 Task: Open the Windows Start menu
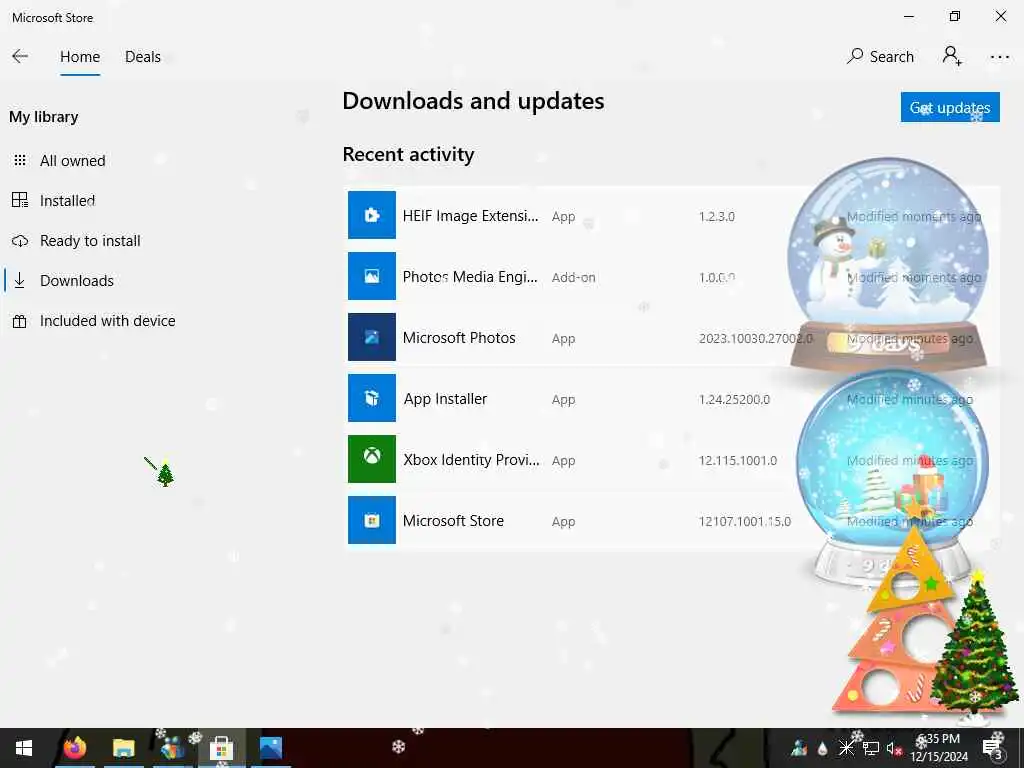tap(24, 748)
